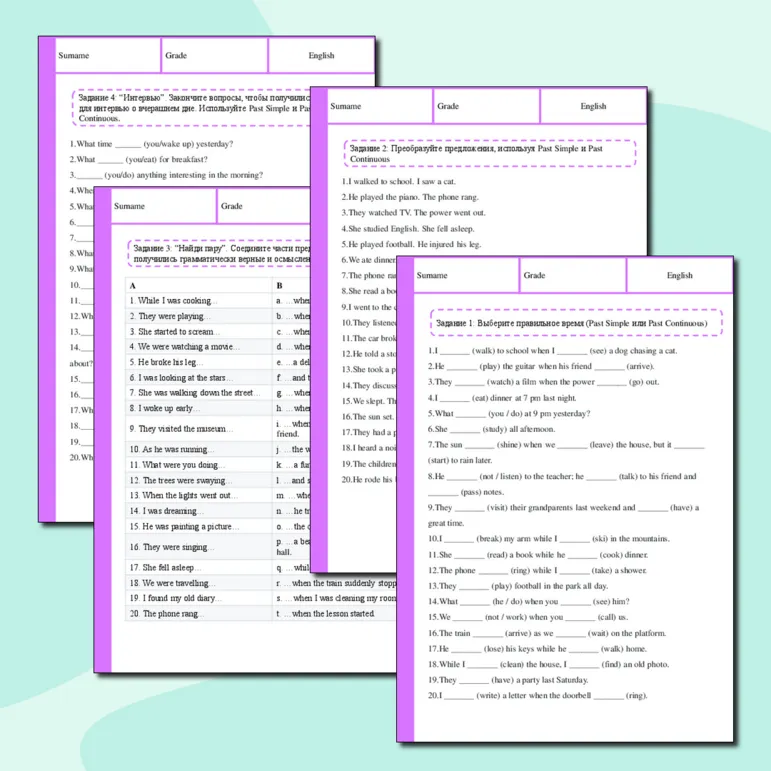Click question 'What (you/eat) for breakfast?'

[x=139, y=159]
